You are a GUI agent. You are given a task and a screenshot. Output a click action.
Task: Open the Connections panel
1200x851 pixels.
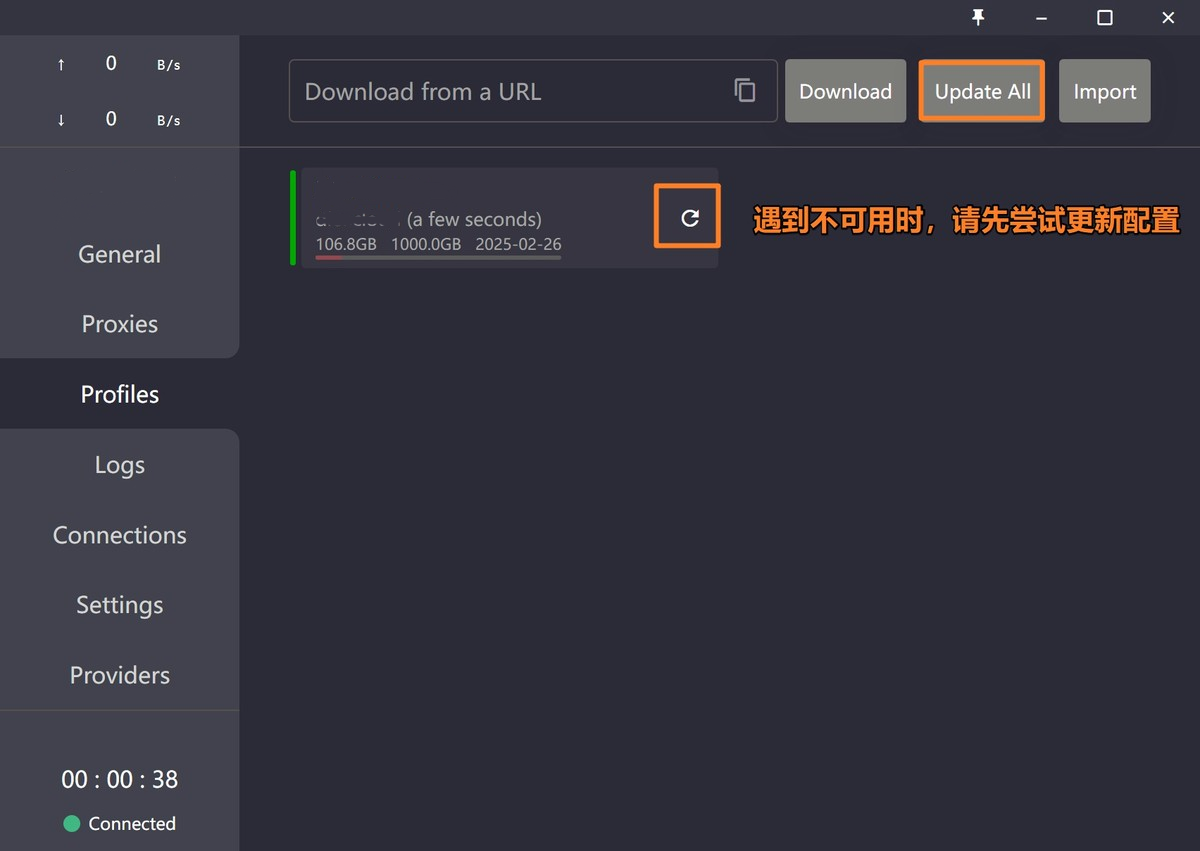coord(119,535)
